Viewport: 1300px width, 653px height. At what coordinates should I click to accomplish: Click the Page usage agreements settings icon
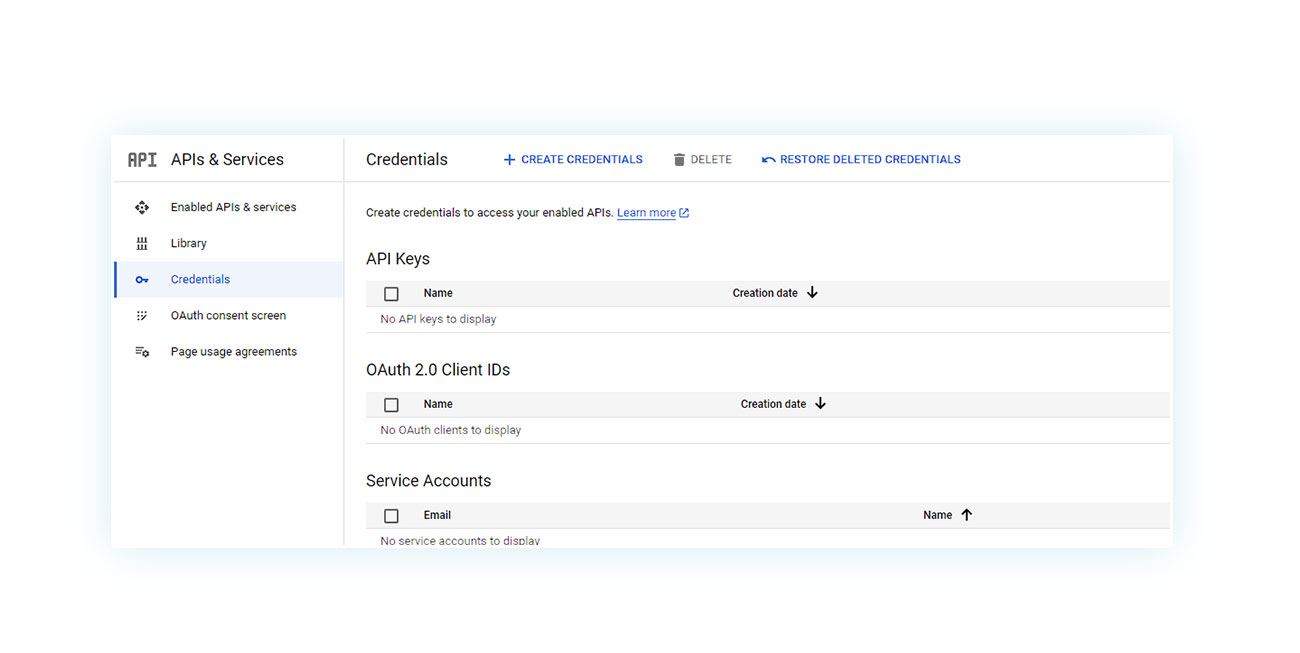[142, 351]
